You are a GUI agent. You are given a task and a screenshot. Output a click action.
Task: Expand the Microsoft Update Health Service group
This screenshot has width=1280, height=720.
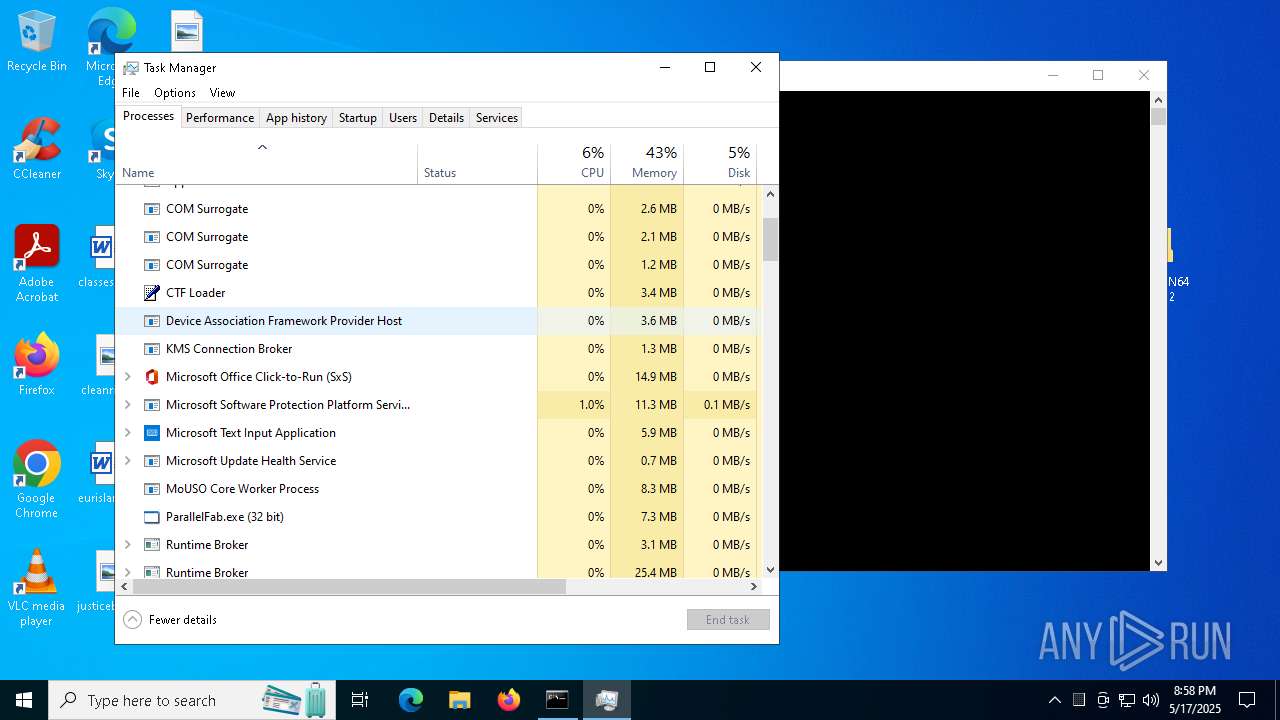[127, 461]
